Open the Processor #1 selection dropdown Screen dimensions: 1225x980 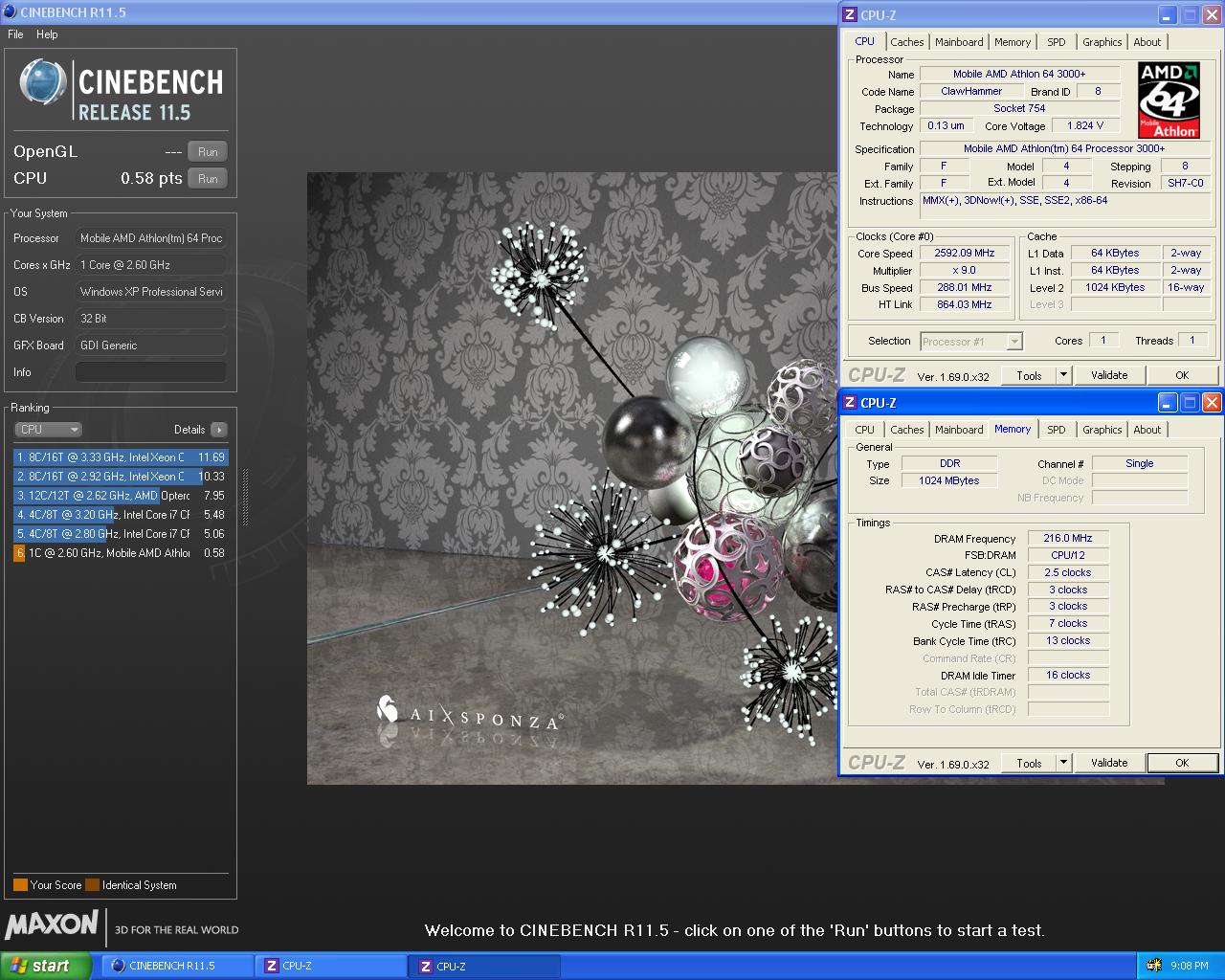click(971, 342)
